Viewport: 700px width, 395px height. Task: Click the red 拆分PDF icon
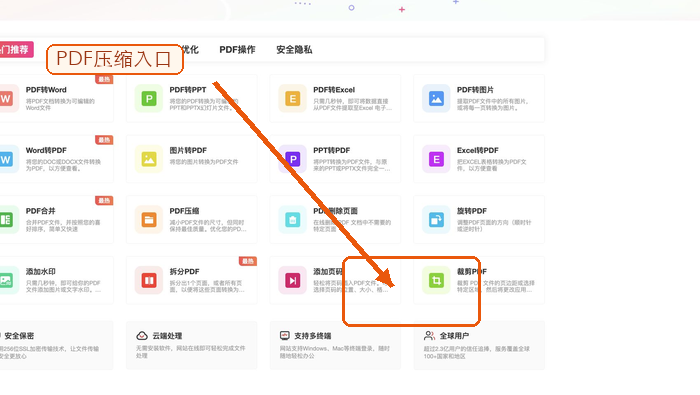click(x=149, y=280)
